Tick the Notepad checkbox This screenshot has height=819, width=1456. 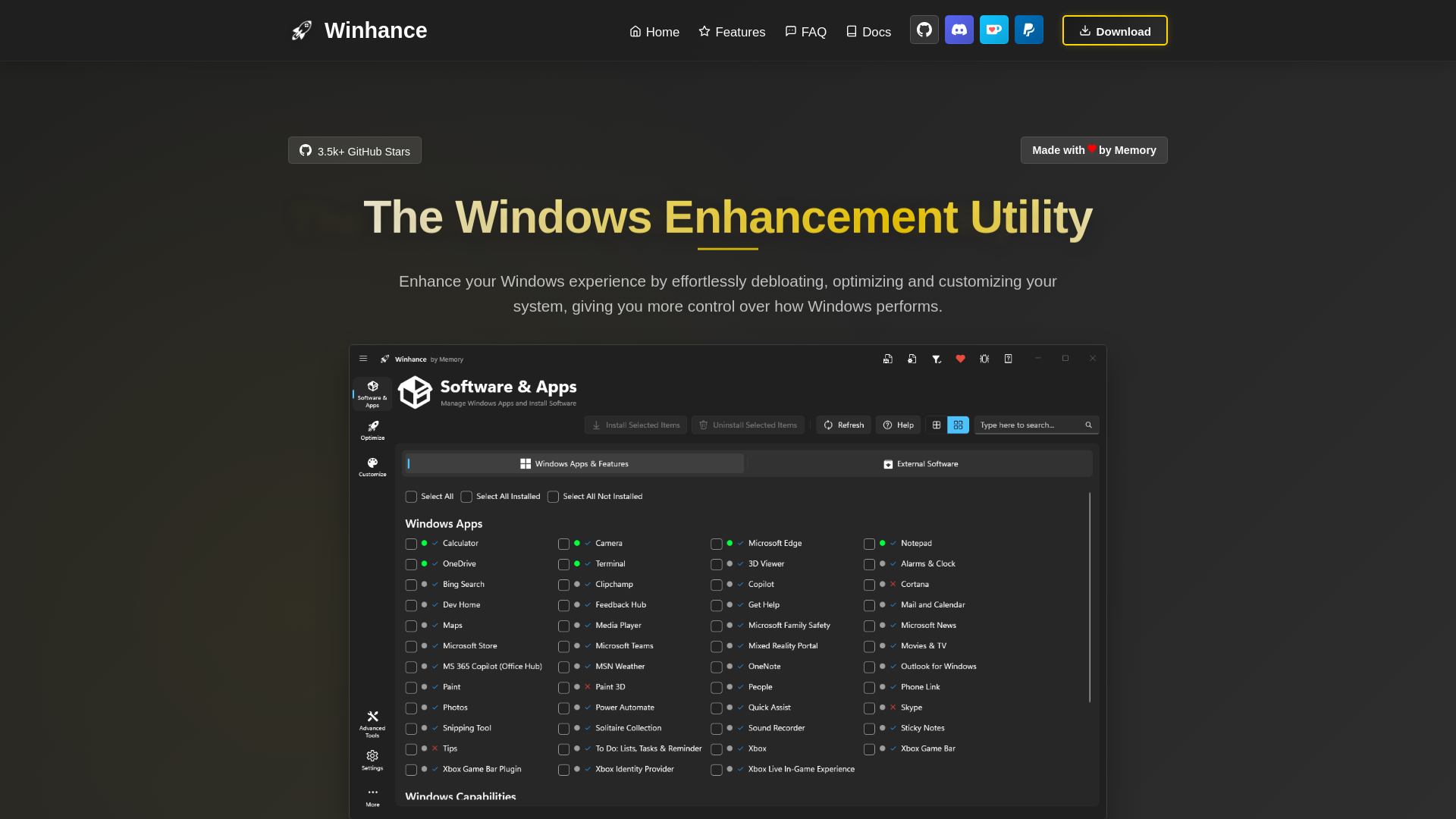(869, 544)
